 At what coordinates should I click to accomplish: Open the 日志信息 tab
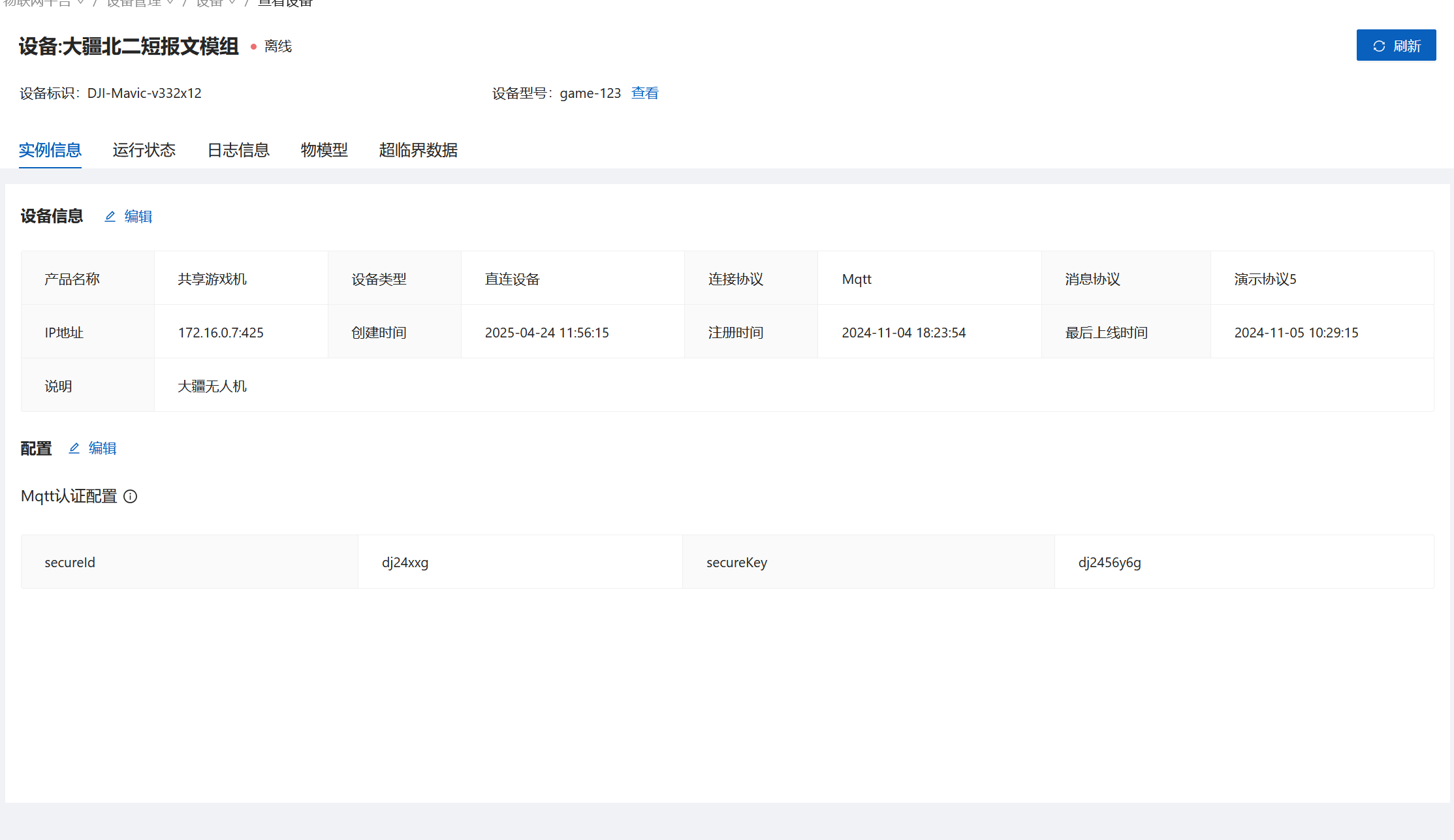point(238,150)
